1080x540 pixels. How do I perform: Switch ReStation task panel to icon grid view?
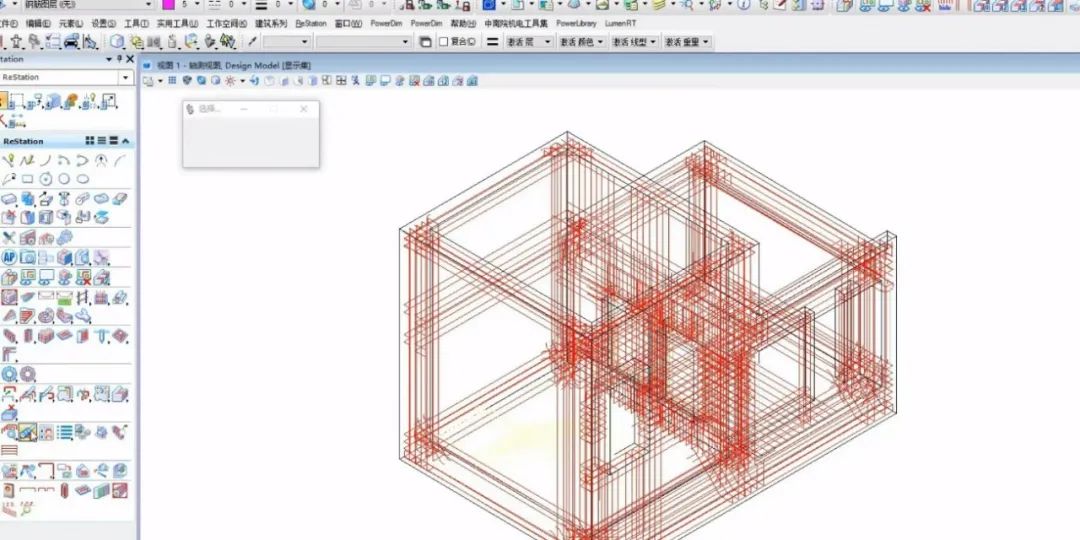coord(90,141)
